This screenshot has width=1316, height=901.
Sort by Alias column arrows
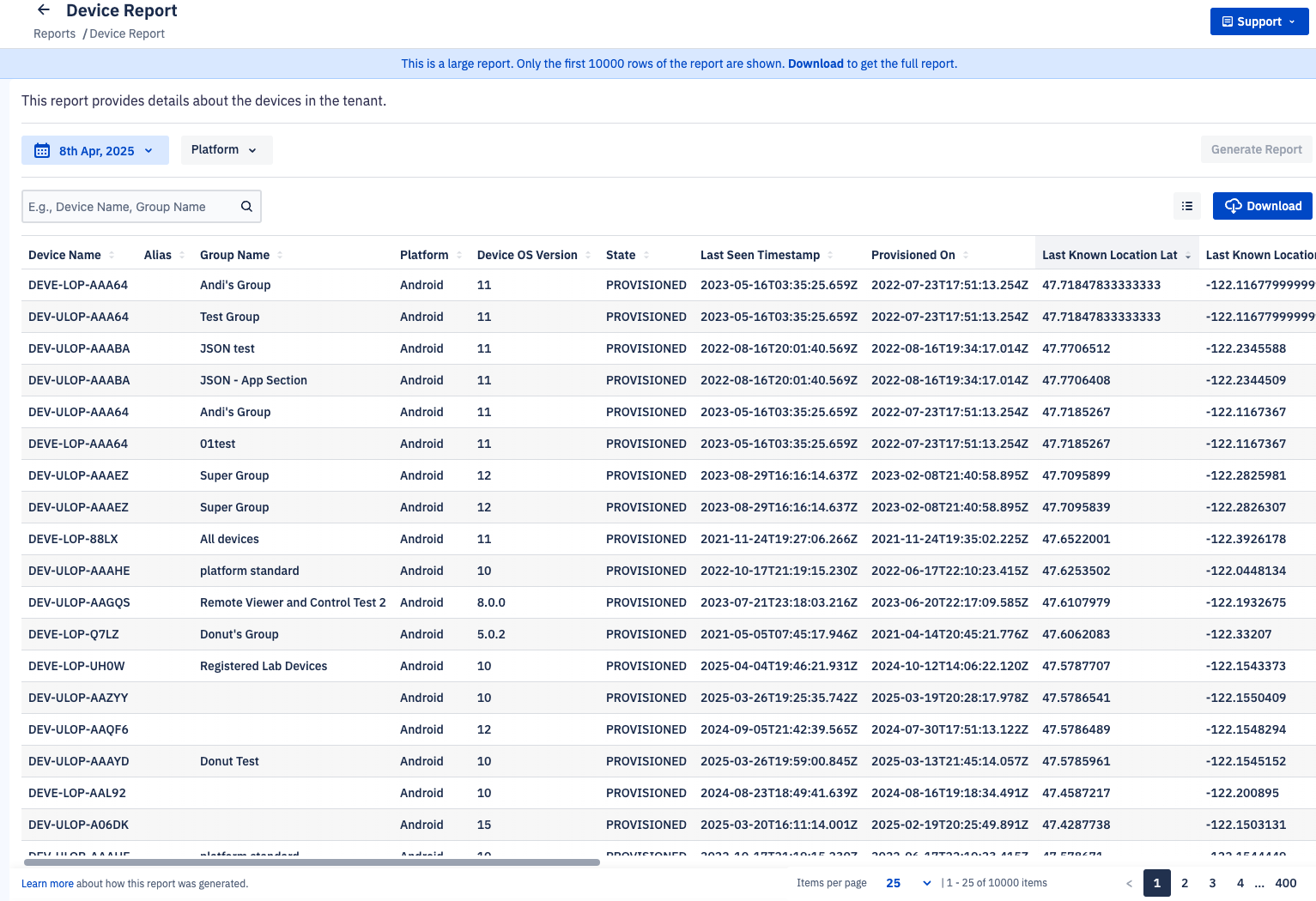182,255
